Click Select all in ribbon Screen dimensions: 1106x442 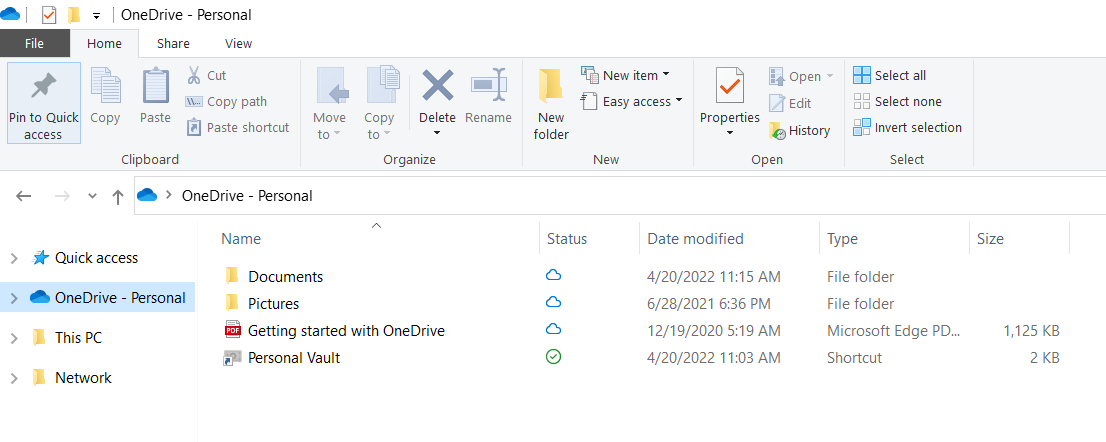pos(890,75)
